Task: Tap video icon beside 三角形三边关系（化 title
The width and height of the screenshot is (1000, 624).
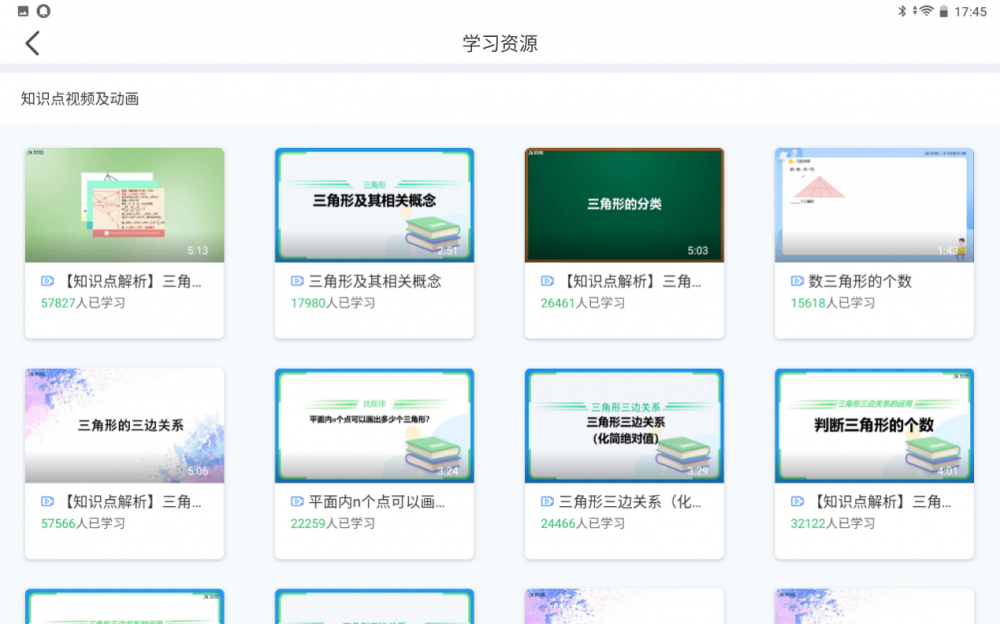Action: tap(547, 501)
